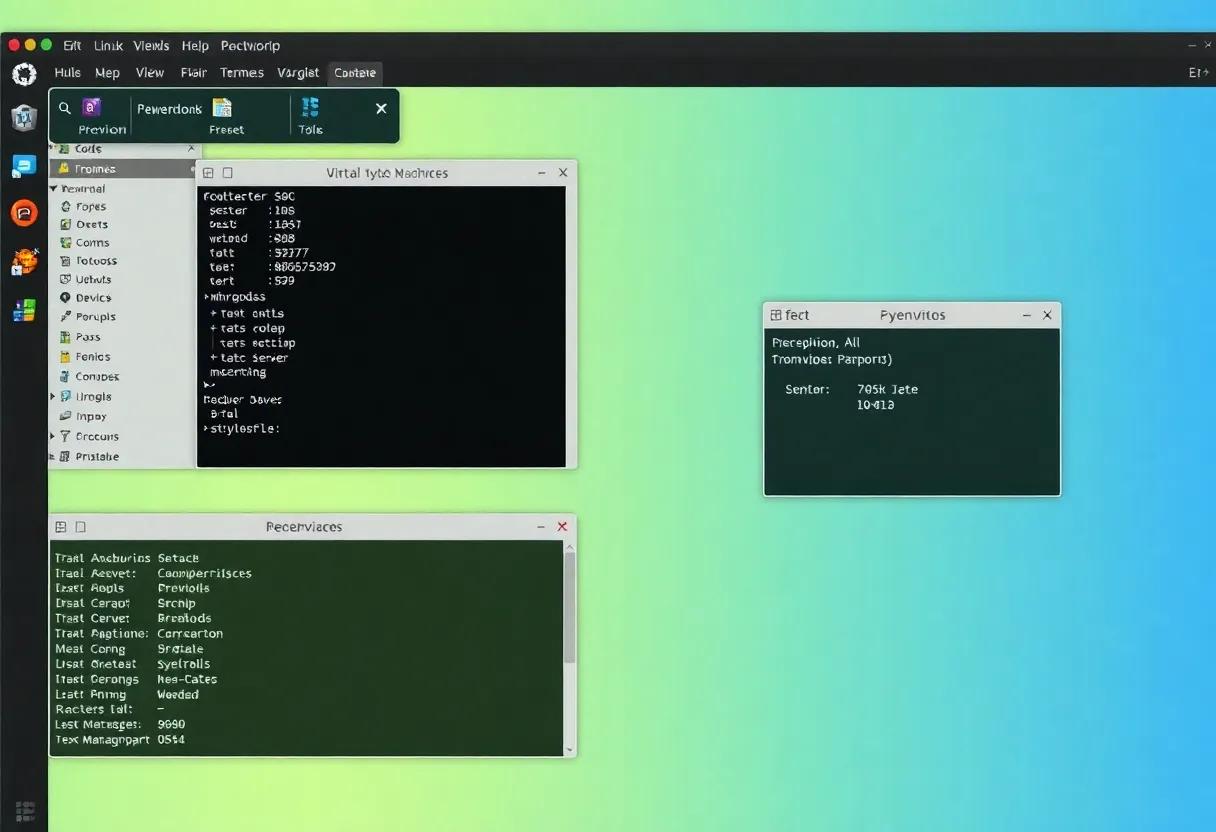
Task: Open the Termes menu
Action: click(x=242, y=73)
